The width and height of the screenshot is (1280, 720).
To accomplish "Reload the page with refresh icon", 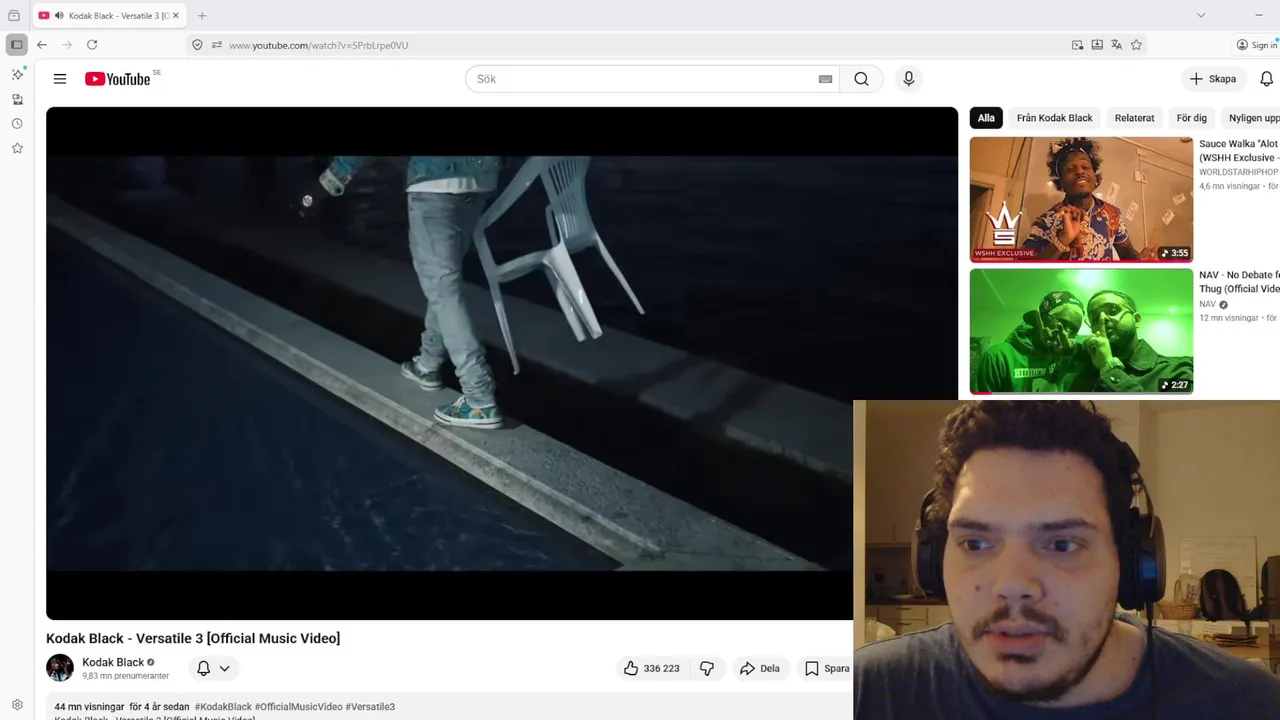I will click(92, 45).
